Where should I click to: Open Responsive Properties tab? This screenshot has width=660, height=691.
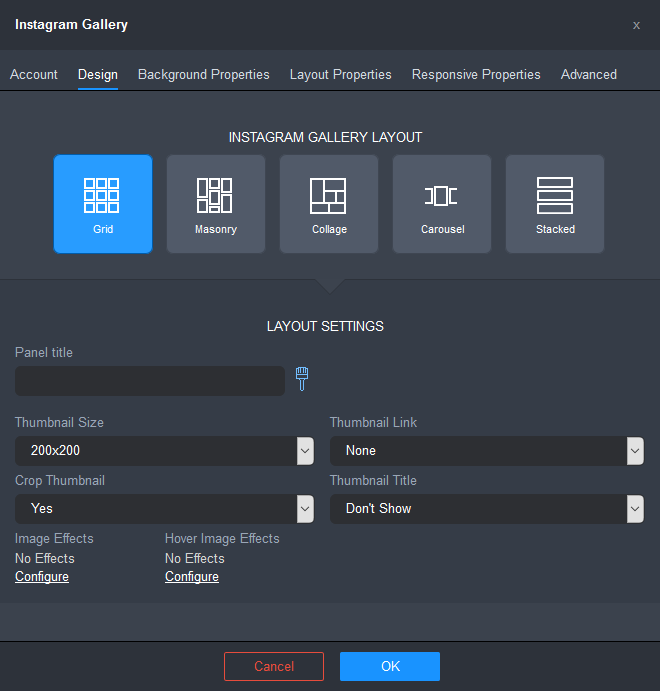[x=476, y=74]
